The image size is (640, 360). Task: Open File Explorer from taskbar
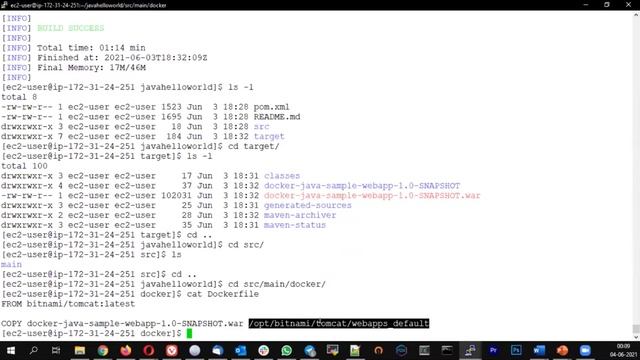click(80, 350)
